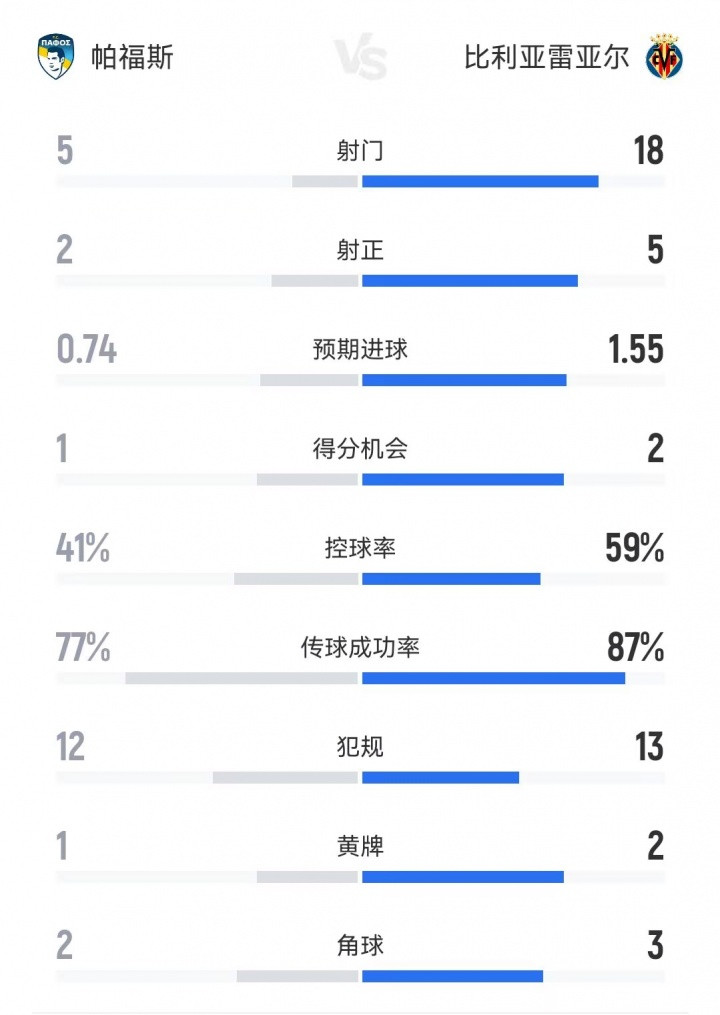The height and width of the screenshot is (1015, 720).
Task: Open the 比利亚雷亚尔 team name
Action: pos(546,57)
